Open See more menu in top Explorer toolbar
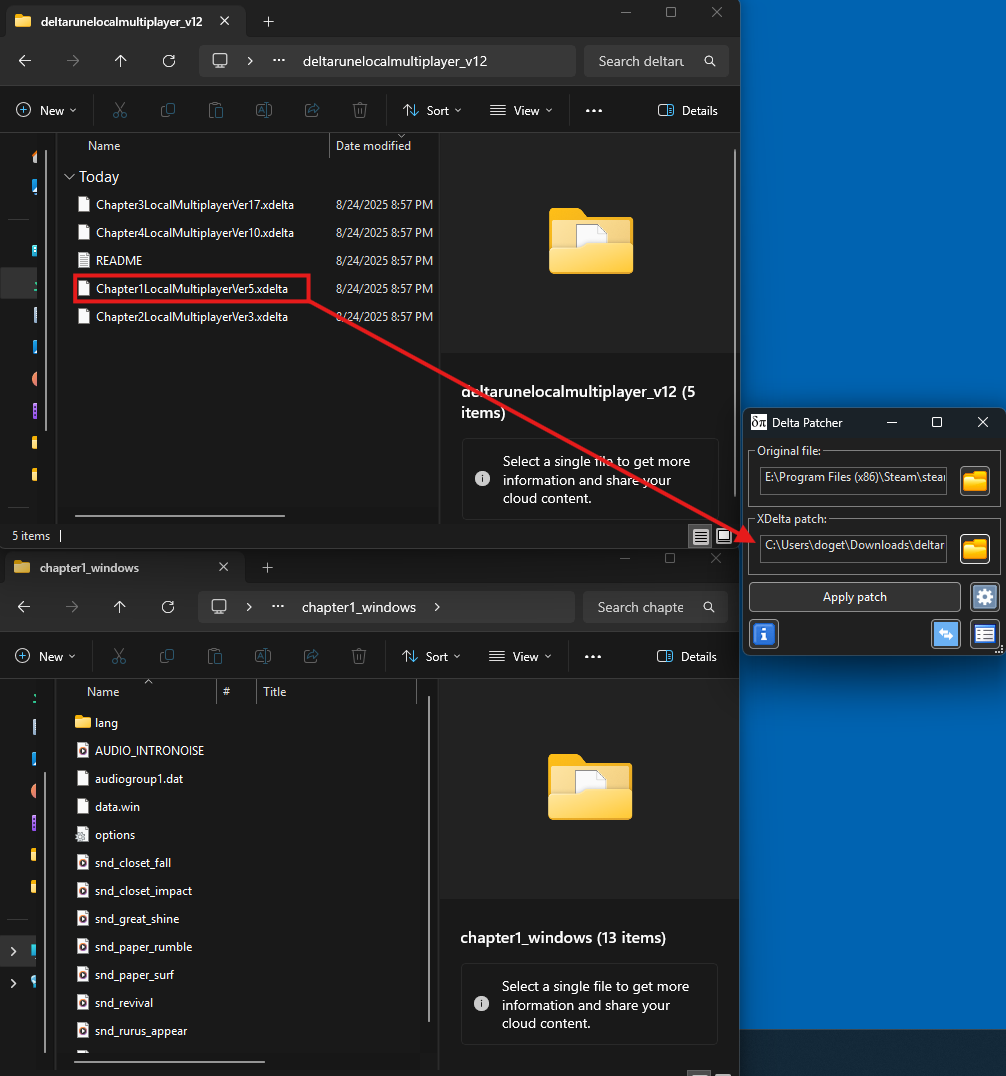The image size is (1006, 1076). tap(594, 110)
